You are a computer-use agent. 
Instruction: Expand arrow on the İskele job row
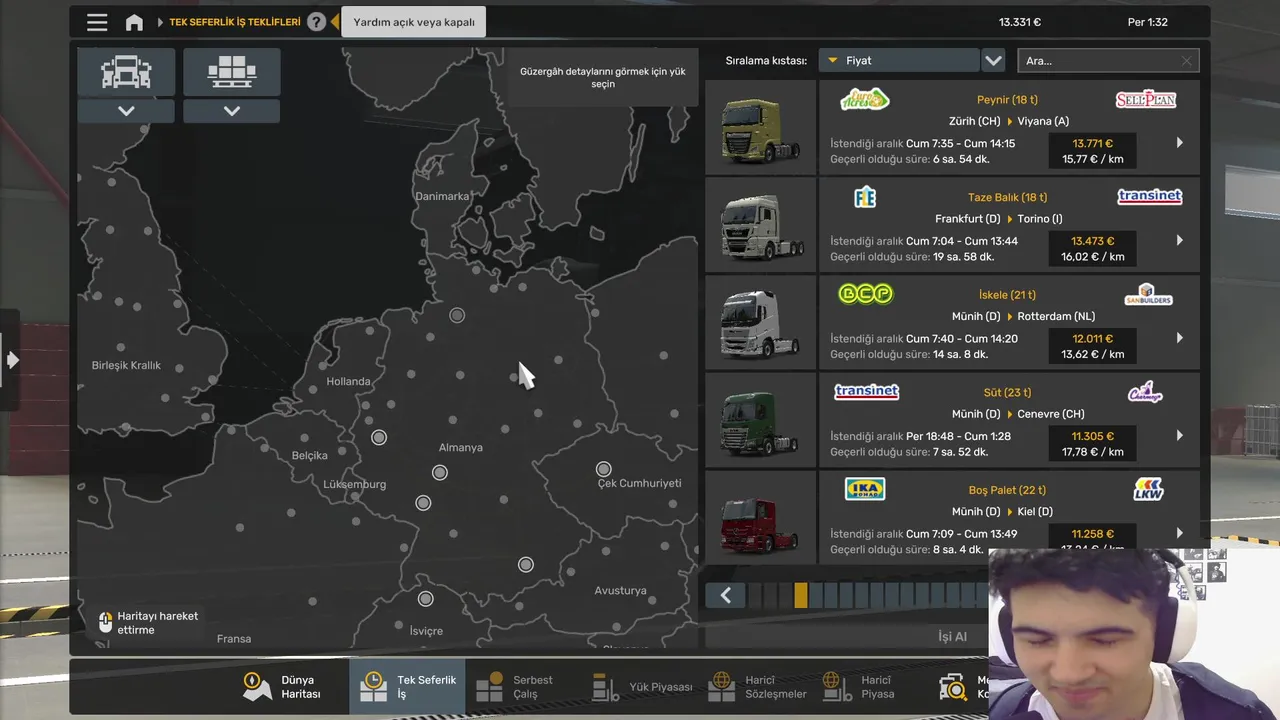point(1180,338)
